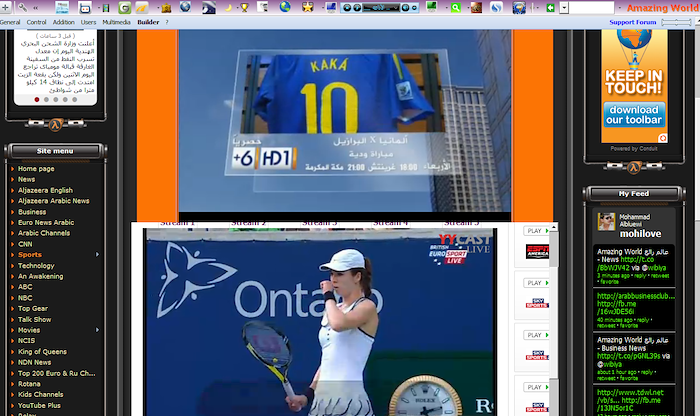700x416 pixels.
Task: Open the Top Gear menu link
Action: click(33, 308)
